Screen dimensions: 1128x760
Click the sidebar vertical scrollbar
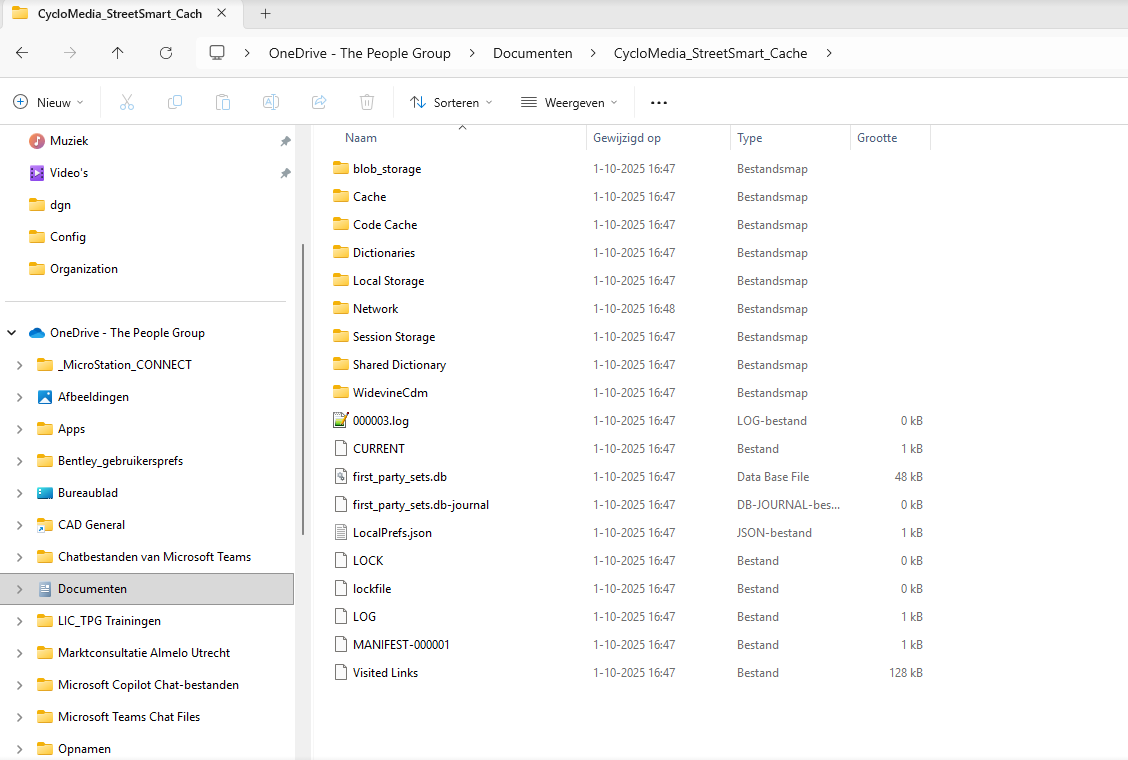(x=303, y=389)
